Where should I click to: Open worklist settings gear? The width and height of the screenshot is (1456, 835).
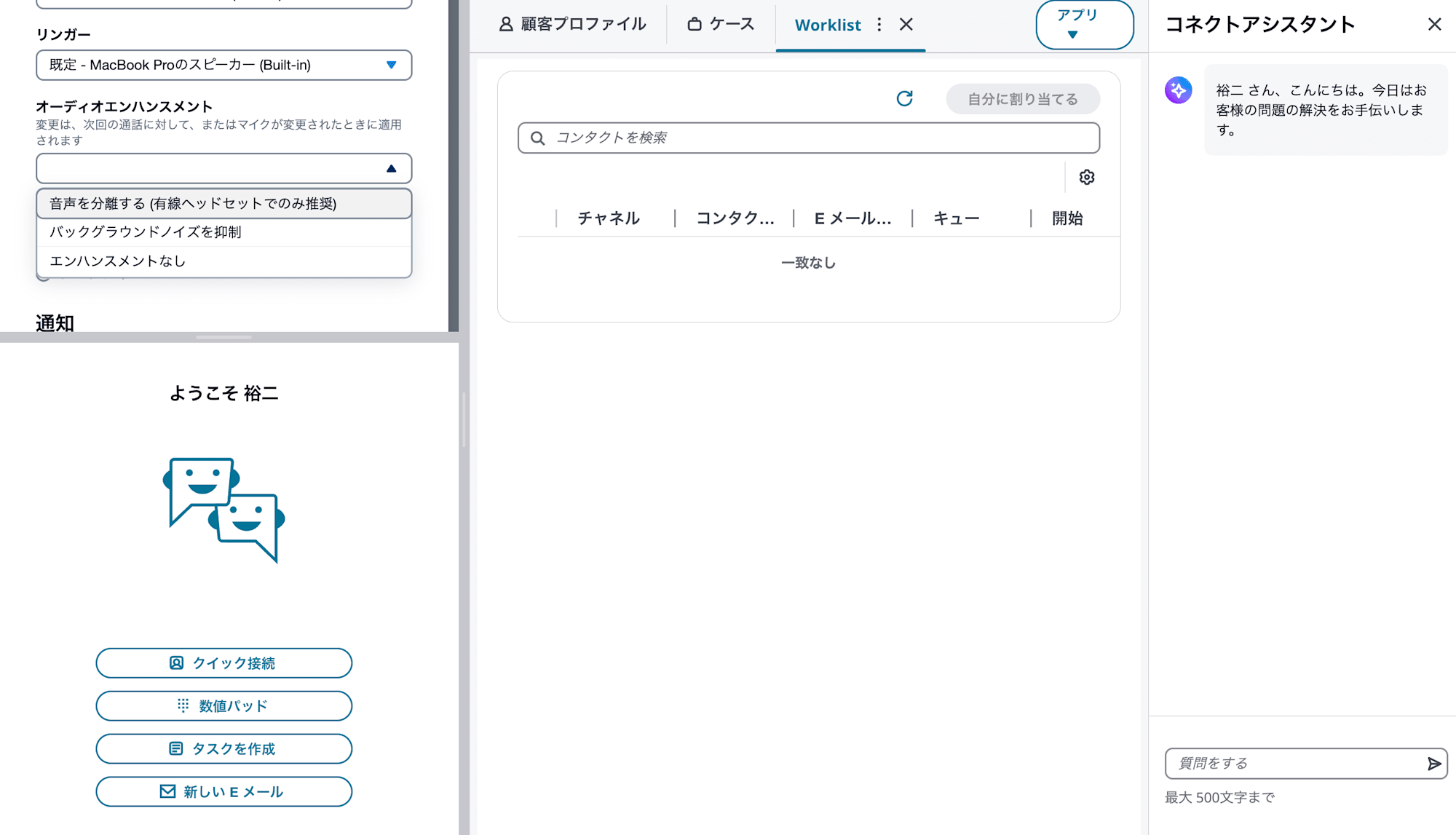click(1086, 177)
